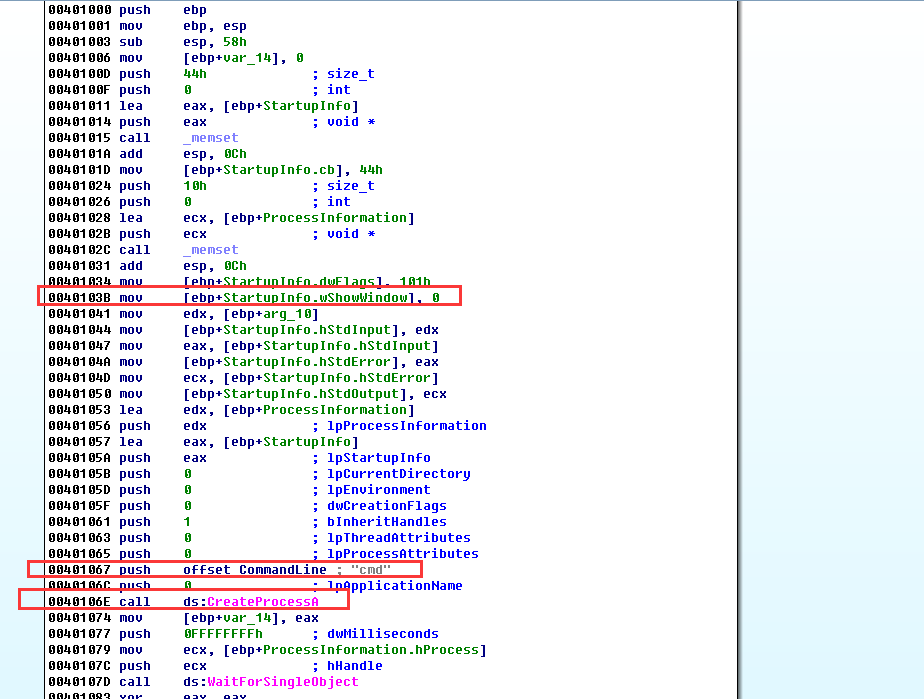Select the dwCreationFlags push line
924x699 pixels.
tap(248, 505)
